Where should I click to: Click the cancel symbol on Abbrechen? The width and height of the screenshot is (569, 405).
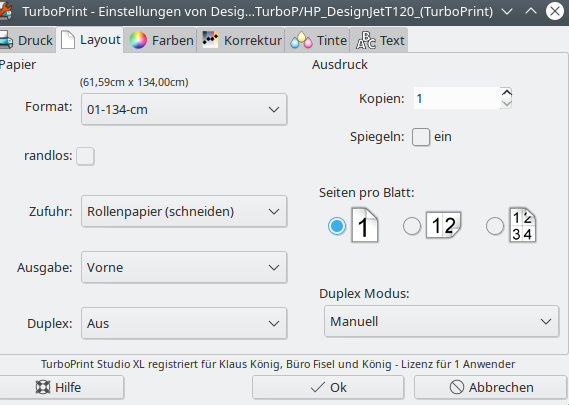pyautogui.click(x=457, y=387)
